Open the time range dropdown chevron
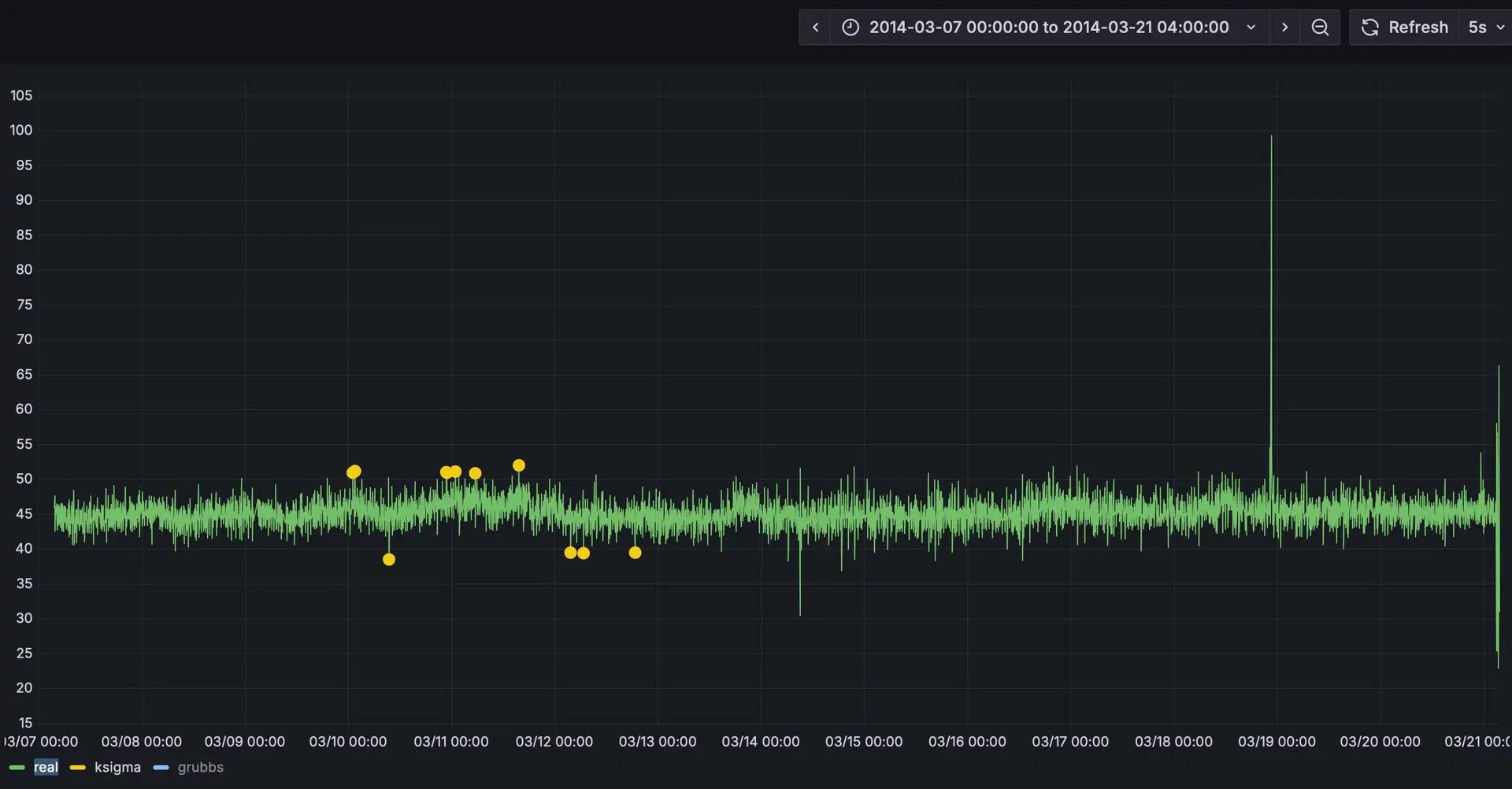The width and height of the screenshot is (1512, 789). [x=1251, y=27]
